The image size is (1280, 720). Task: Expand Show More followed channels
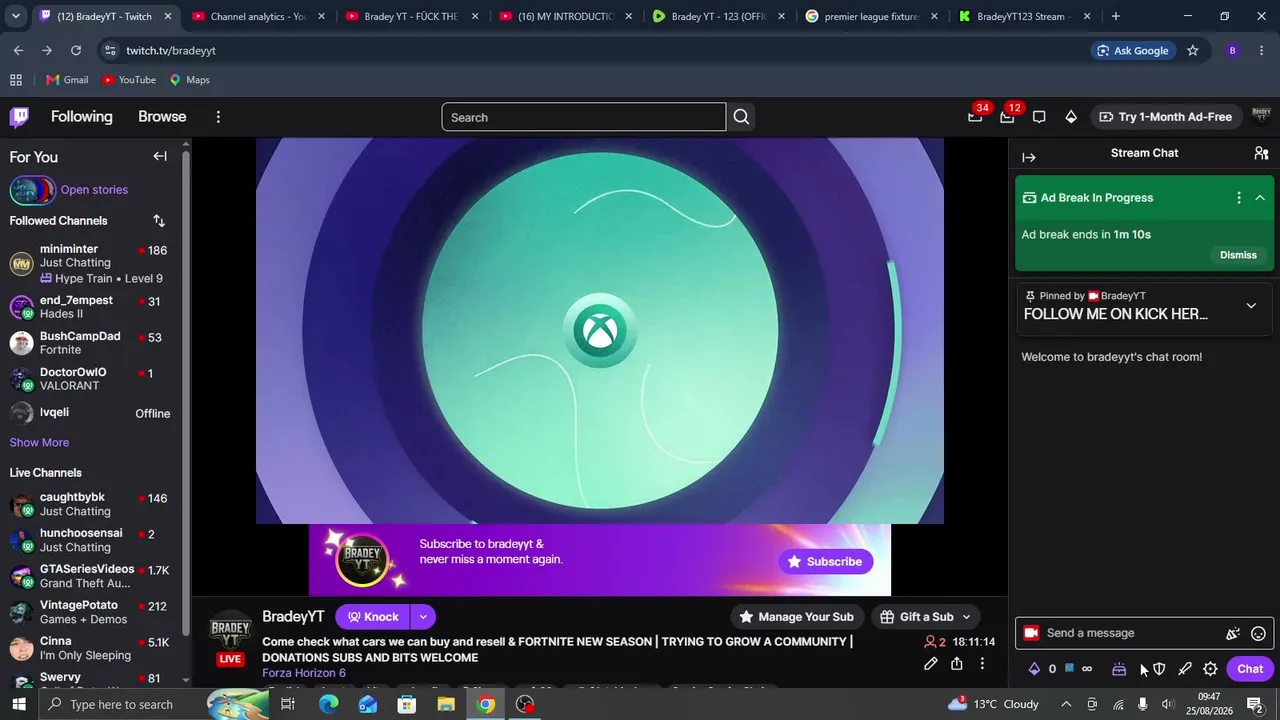coord(39,443)
